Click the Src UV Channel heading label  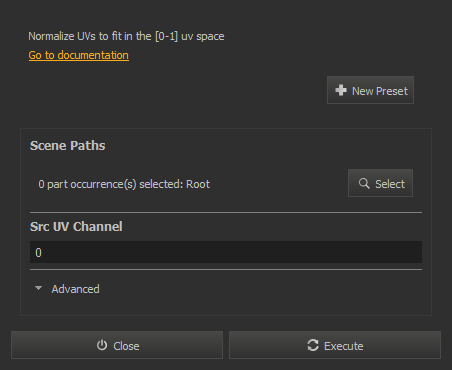76,227
